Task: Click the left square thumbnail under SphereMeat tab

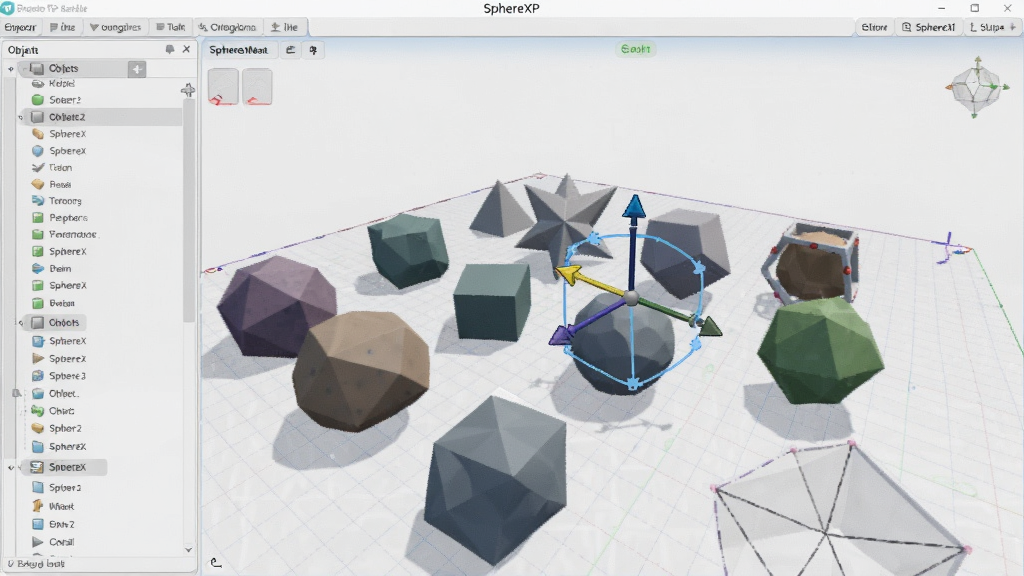Action: 223,86
